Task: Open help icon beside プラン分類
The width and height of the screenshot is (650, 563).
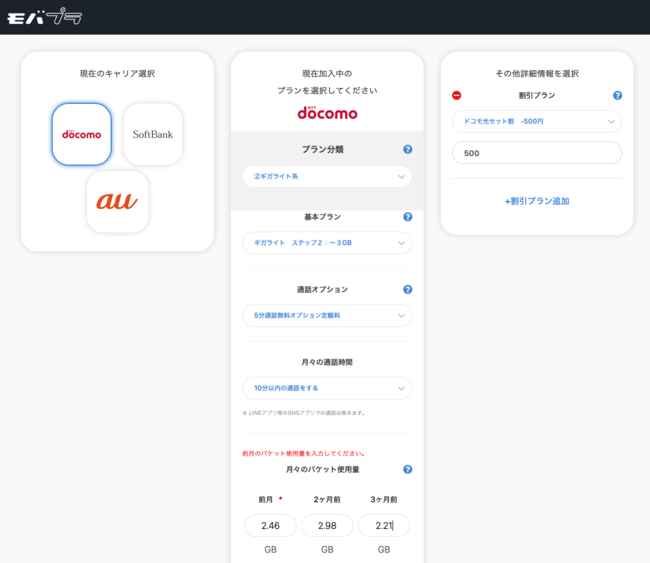Action: click(x=407, y=149)
